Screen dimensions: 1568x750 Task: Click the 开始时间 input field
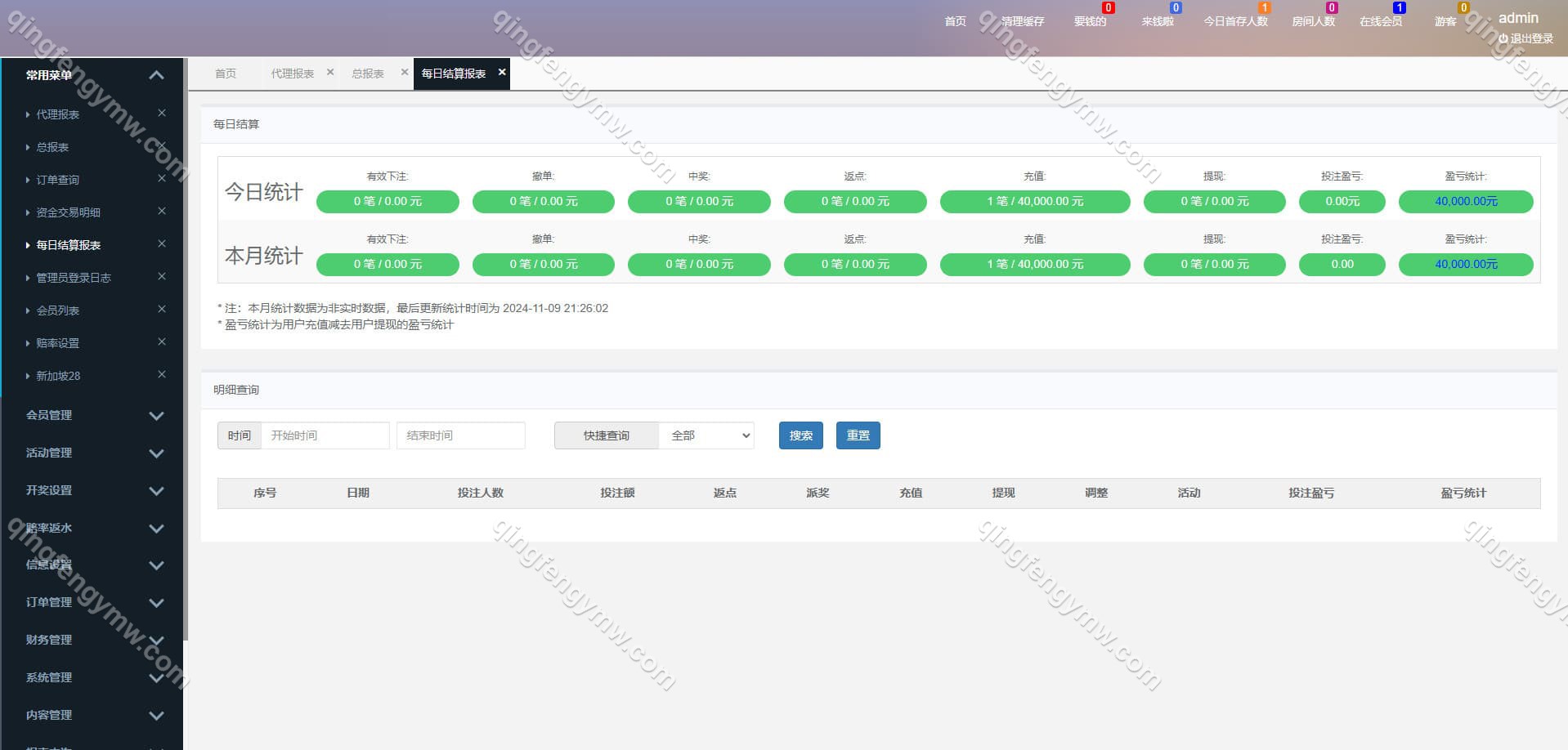pyautogui.click(x=325, y=435)
